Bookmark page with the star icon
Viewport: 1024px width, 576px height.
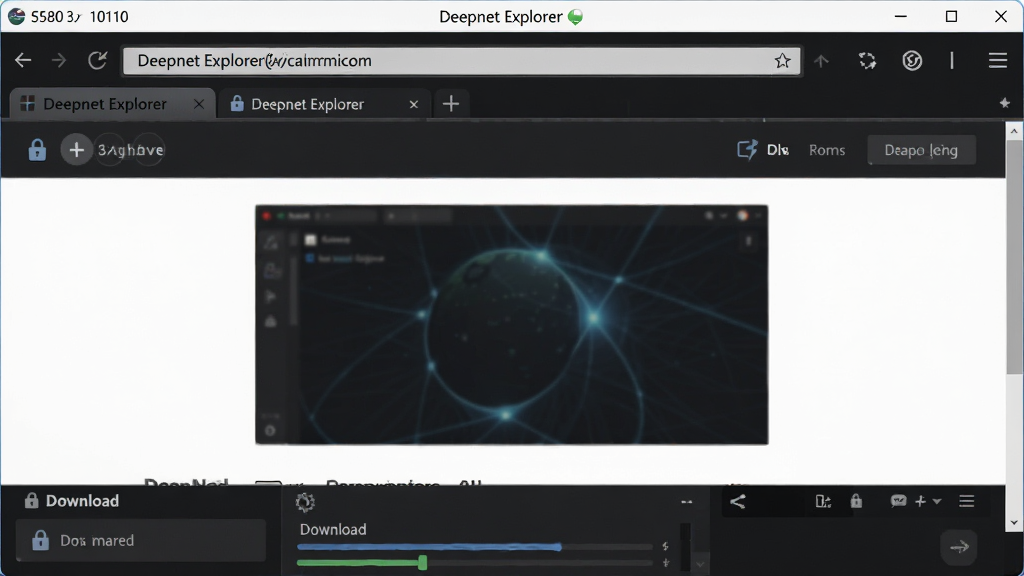click(782, 61)
